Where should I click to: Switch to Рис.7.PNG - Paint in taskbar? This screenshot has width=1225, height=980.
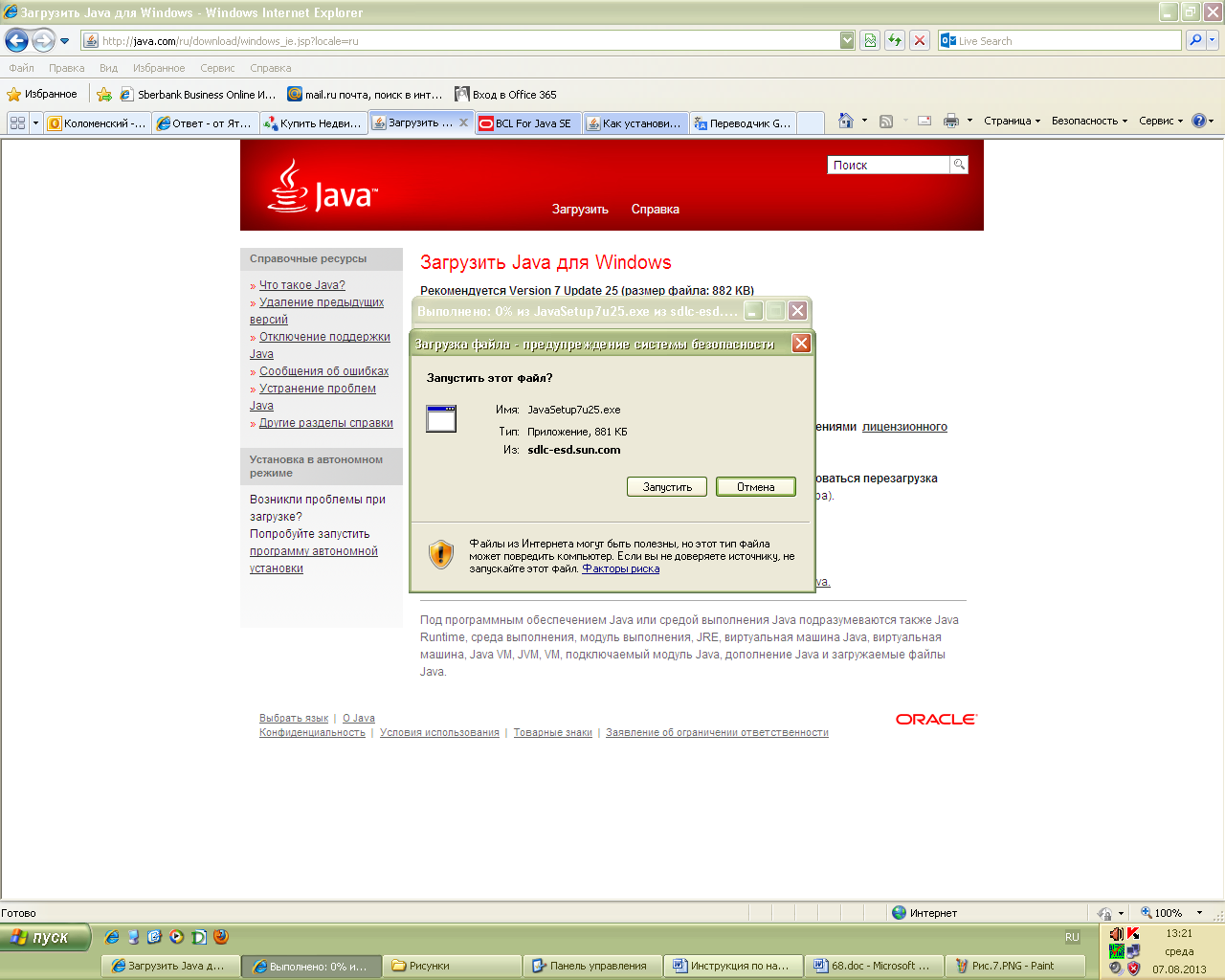(x=1014, y=966)
